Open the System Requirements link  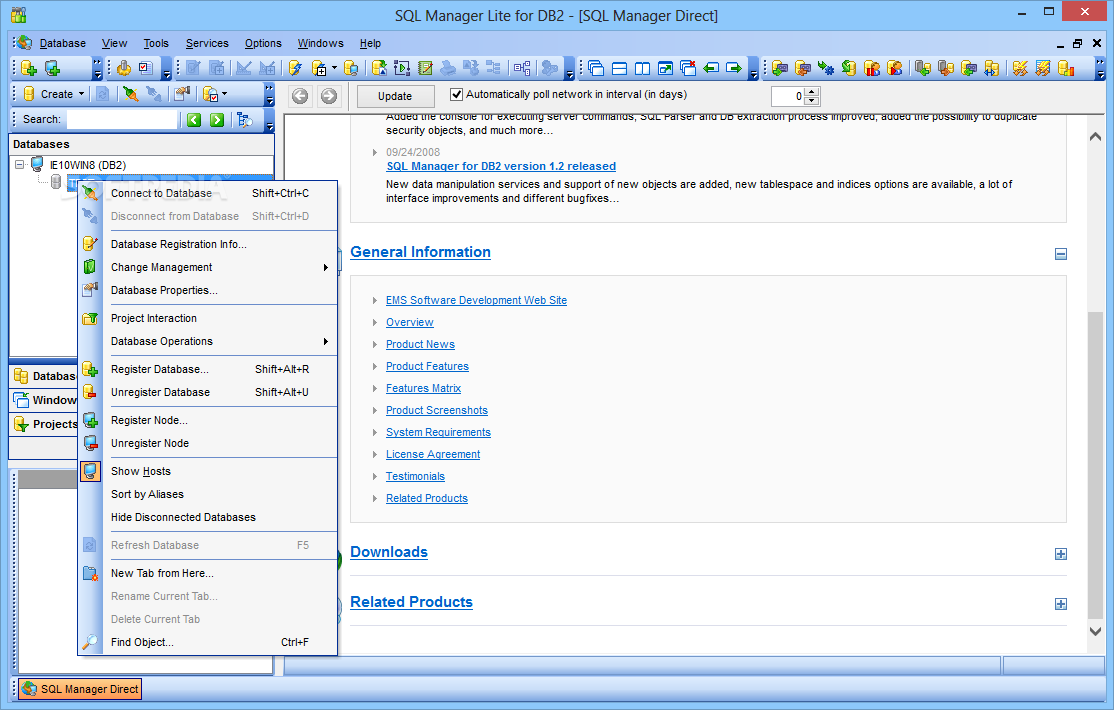438,432
